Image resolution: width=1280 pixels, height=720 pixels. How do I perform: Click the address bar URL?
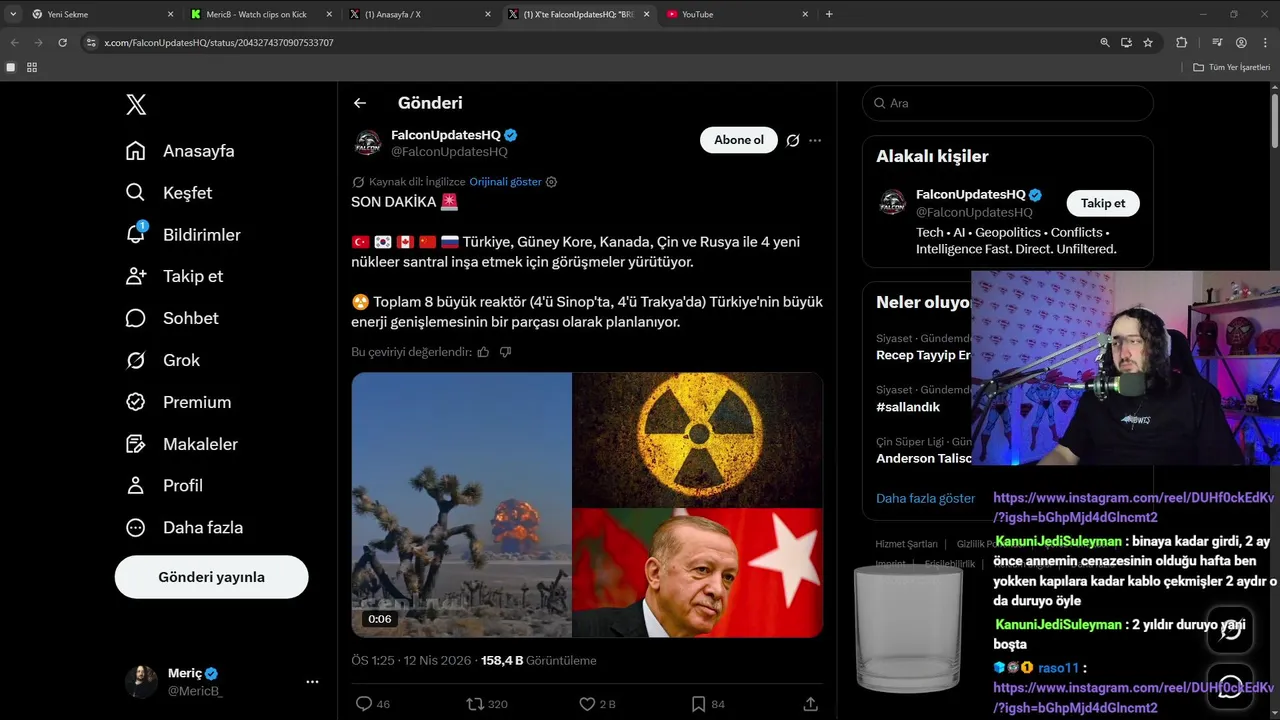click(x=219, y=43)
